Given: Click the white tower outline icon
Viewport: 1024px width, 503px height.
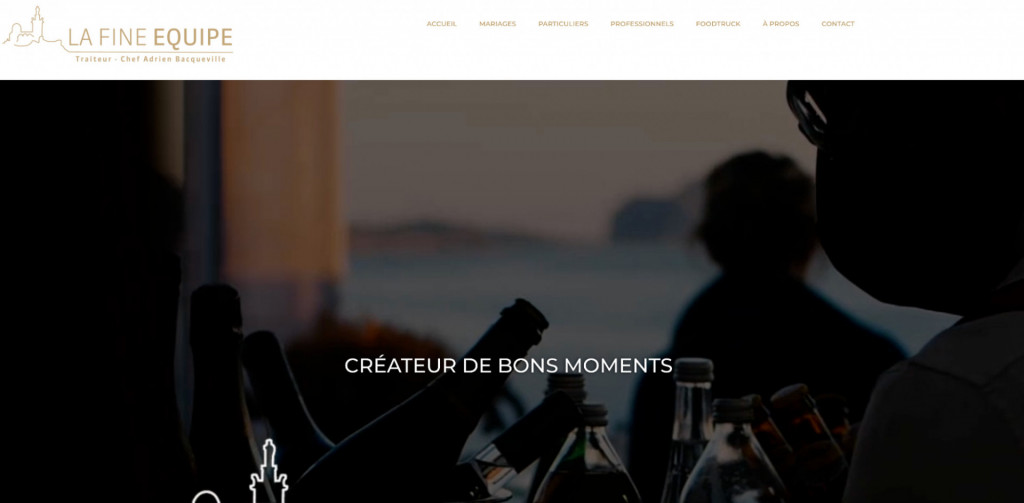Looking at the screenshot, I should tap(268, 472).
